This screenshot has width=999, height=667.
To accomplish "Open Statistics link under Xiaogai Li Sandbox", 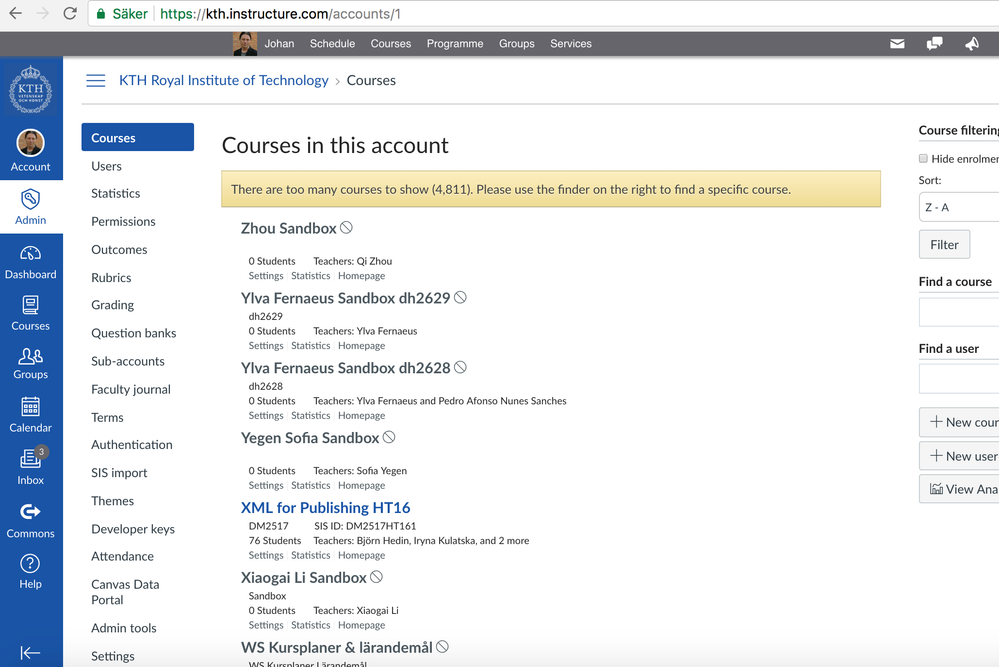I will pyautogui.click(x=310, y=626).
